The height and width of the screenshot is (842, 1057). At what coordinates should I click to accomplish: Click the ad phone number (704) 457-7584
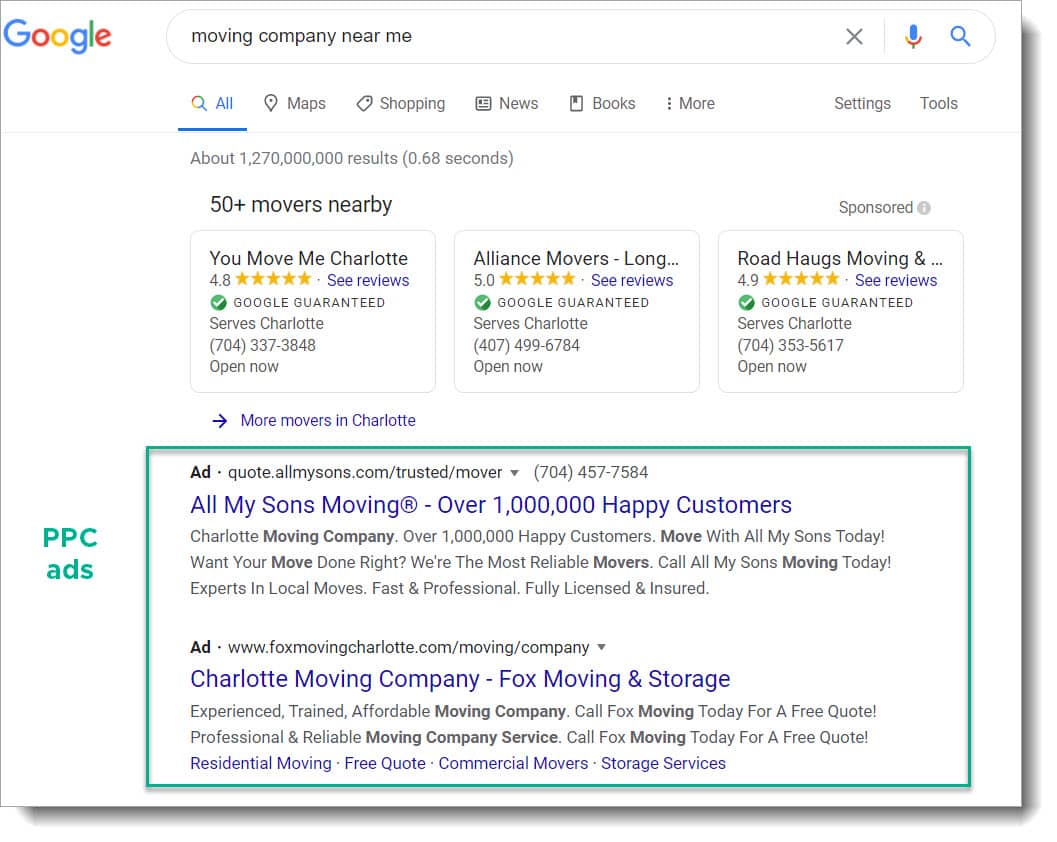(x=591, y=473)
